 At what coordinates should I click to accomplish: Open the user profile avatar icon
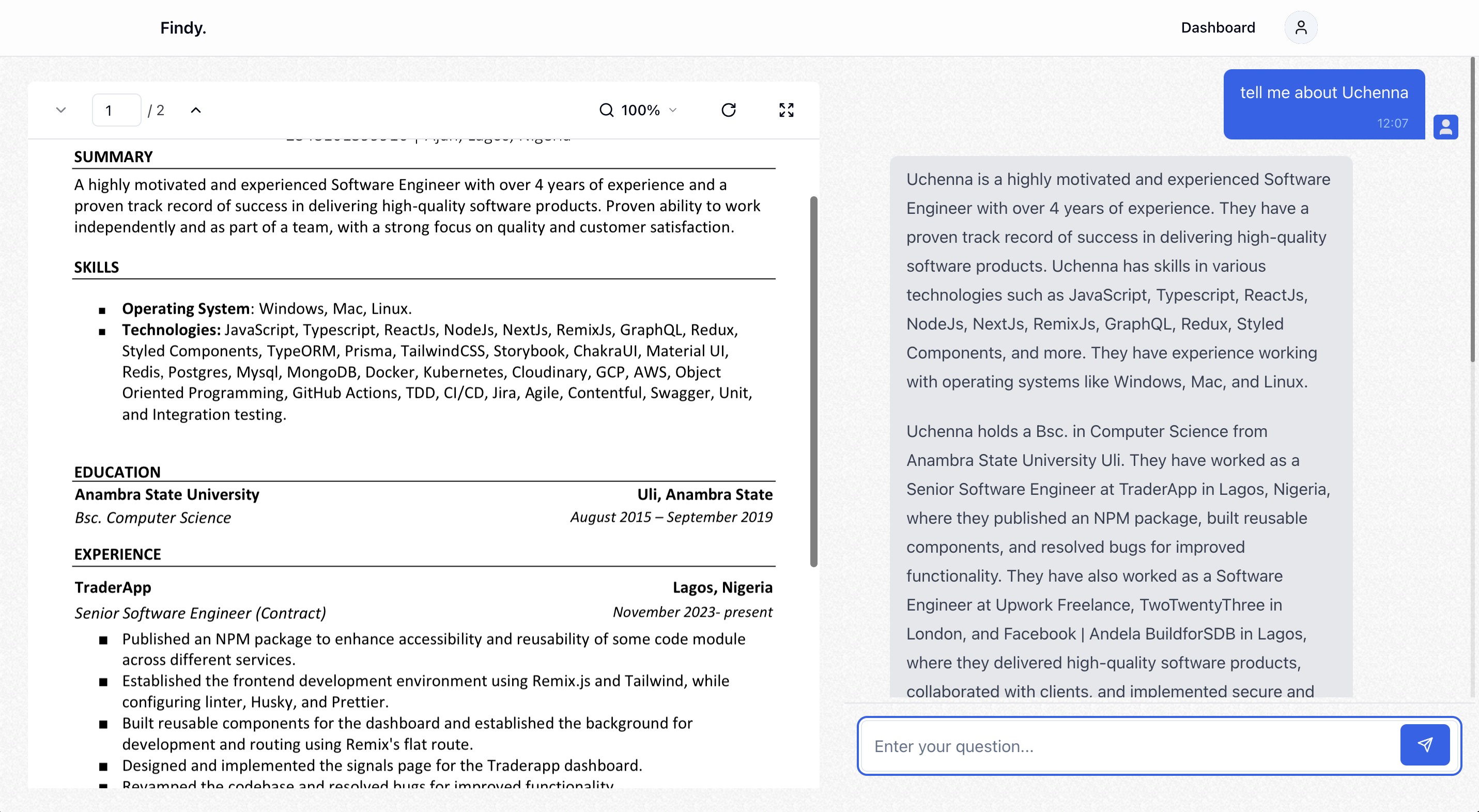point(1301,27)
